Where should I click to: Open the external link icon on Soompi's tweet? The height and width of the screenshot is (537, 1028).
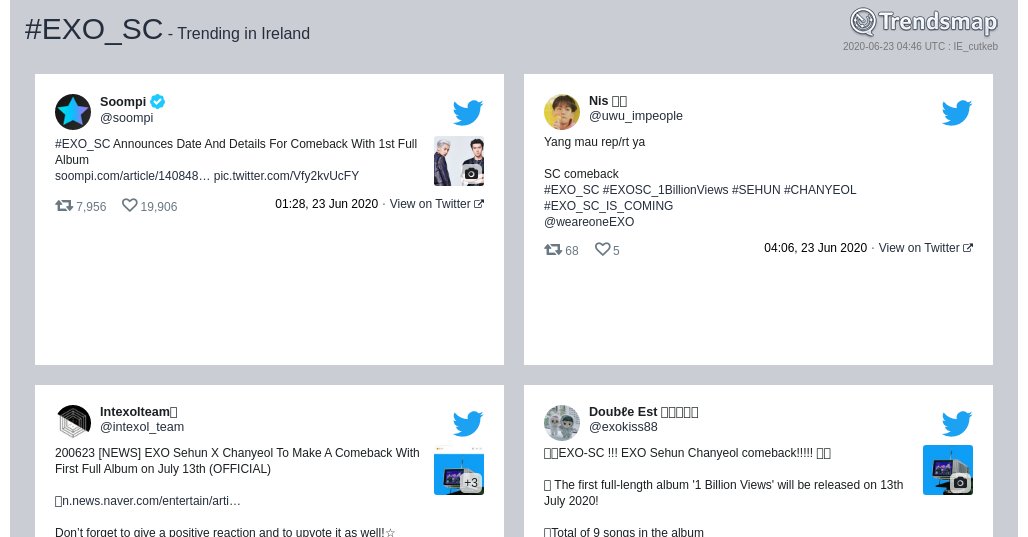[479, 204]
